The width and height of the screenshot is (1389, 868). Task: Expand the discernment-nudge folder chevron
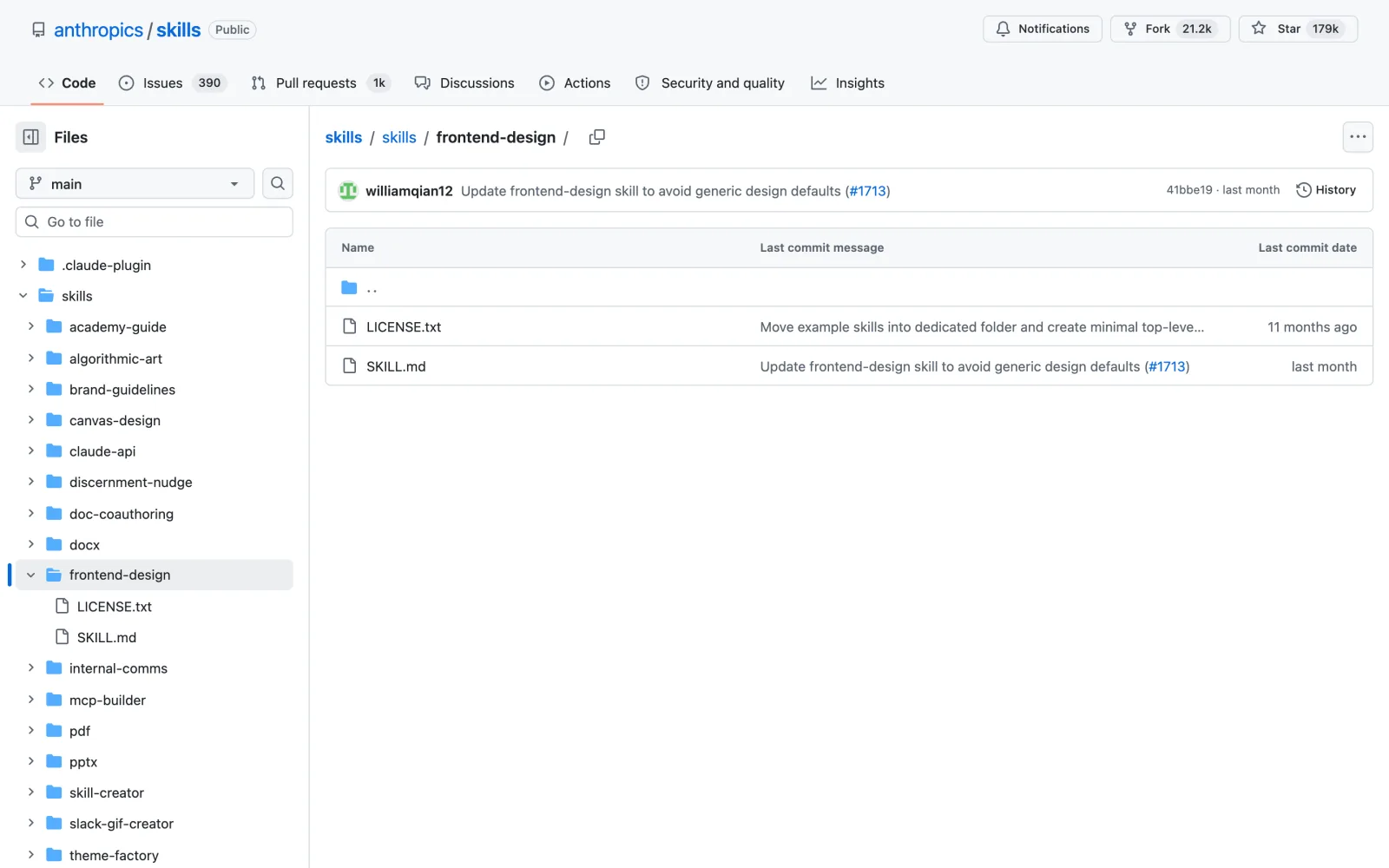31,482
